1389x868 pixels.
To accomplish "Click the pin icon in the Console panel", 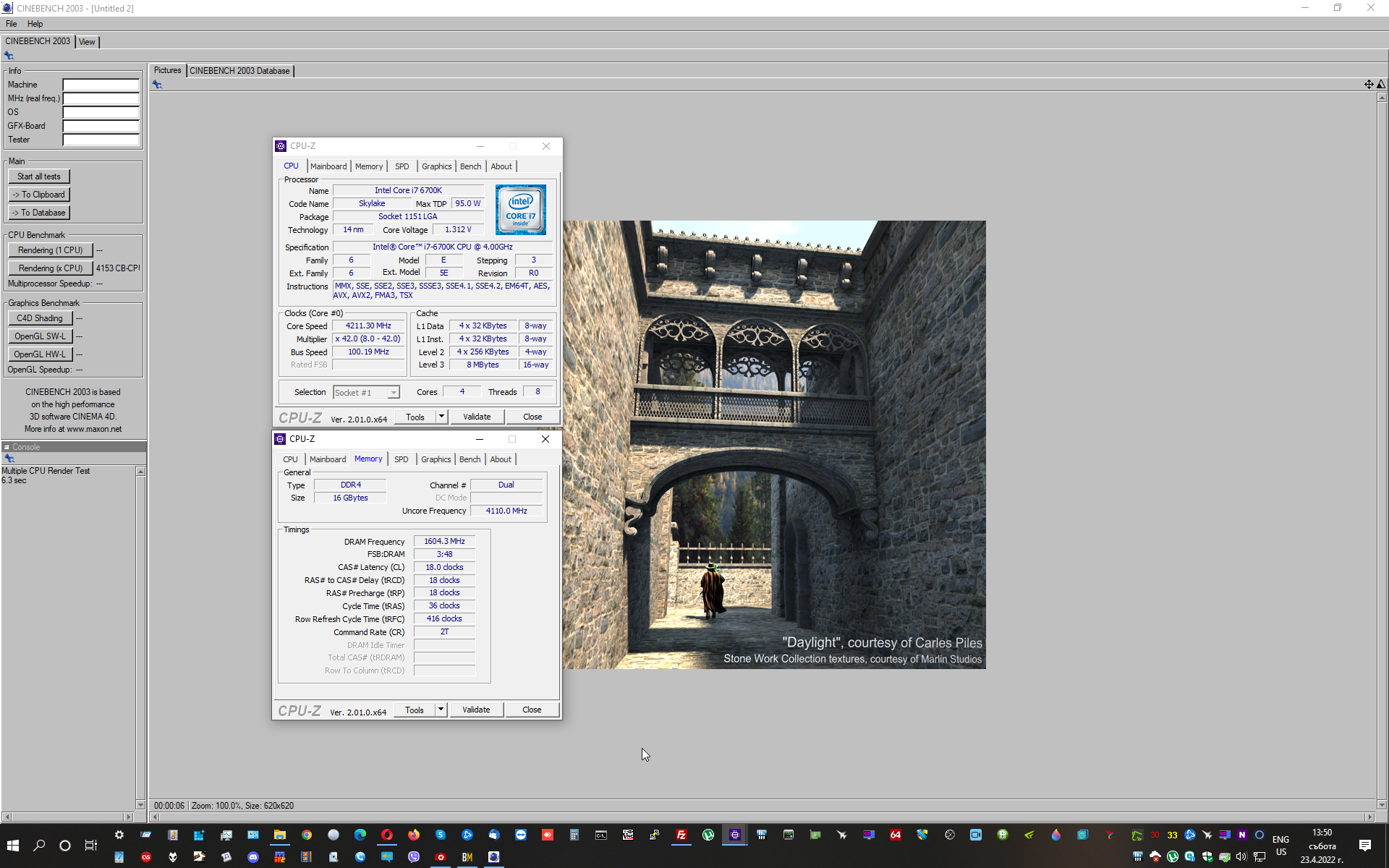I will [9, 459].
